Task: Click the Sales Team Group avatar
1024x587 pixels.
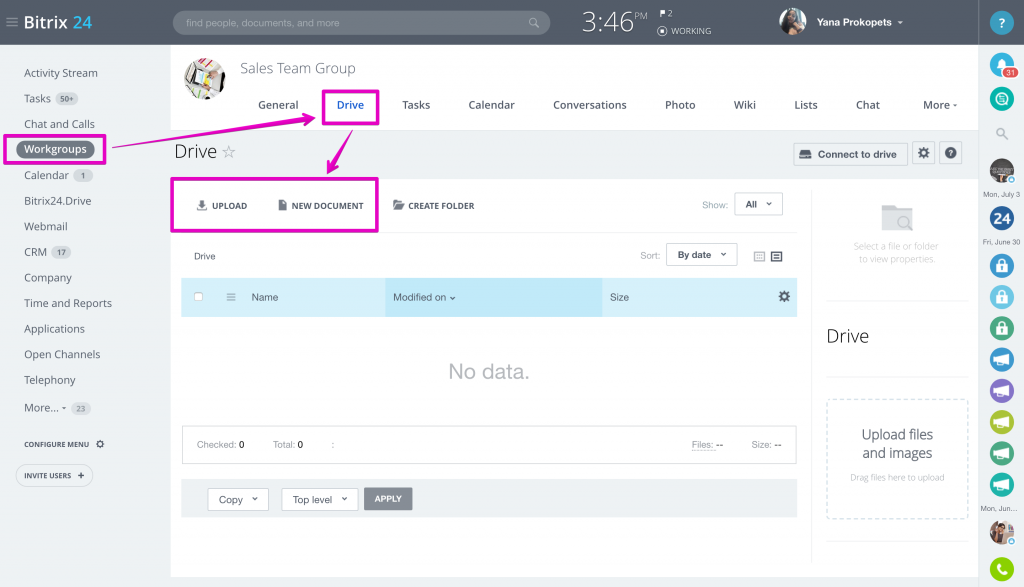Action: point(204,78)
